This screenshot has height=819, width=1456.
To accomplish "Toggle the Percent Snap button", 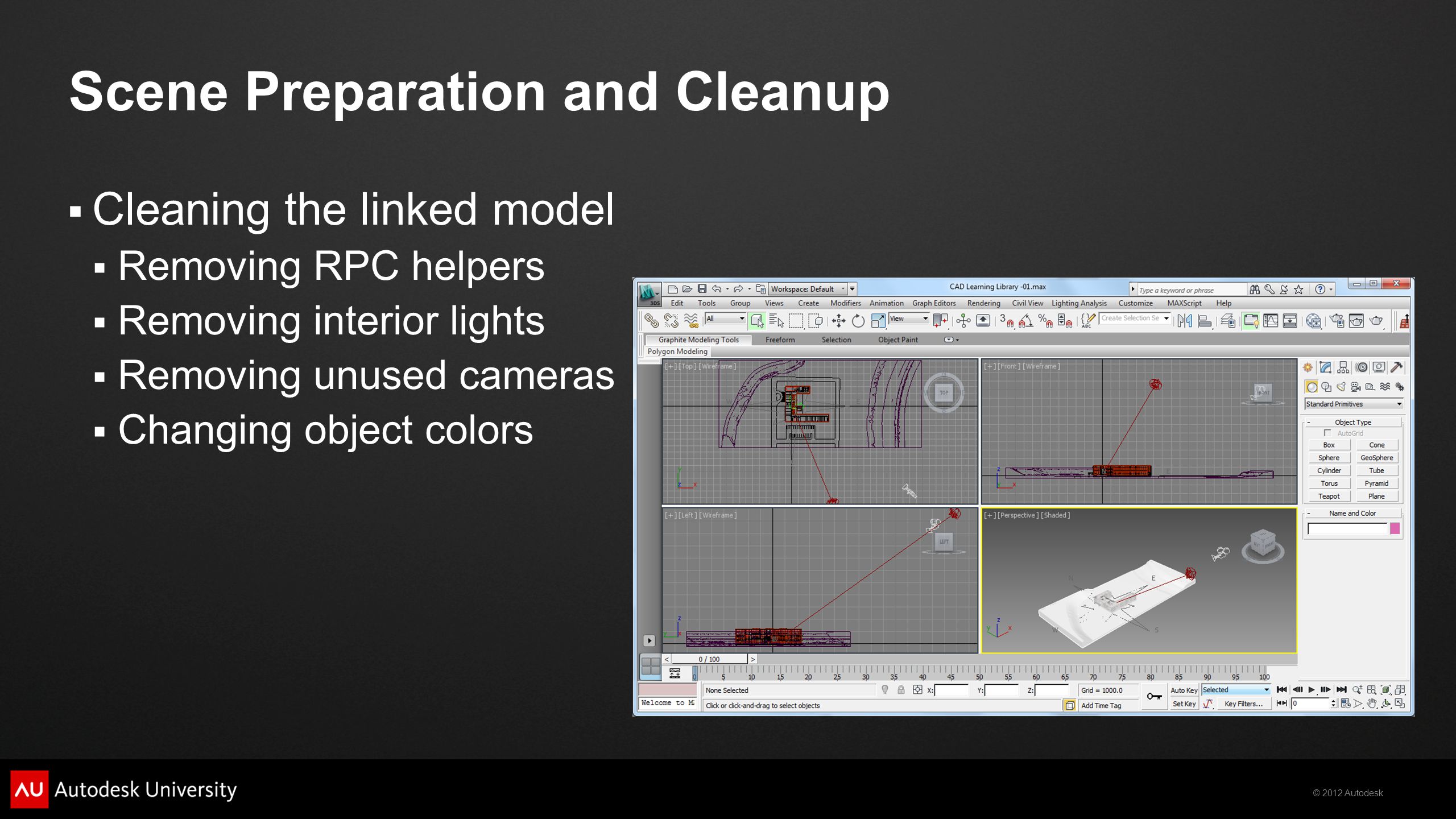I will click(x=1045, y=321).
